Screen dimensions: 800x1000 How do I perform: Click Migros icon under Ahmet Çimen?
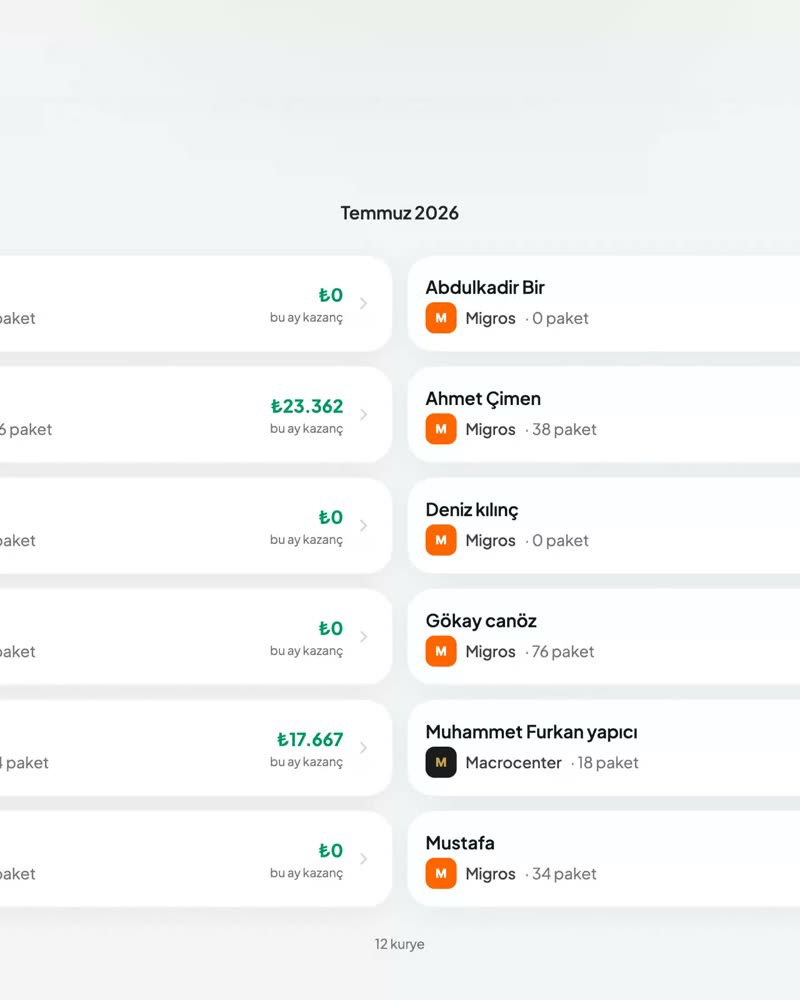[x=441, y=429]
